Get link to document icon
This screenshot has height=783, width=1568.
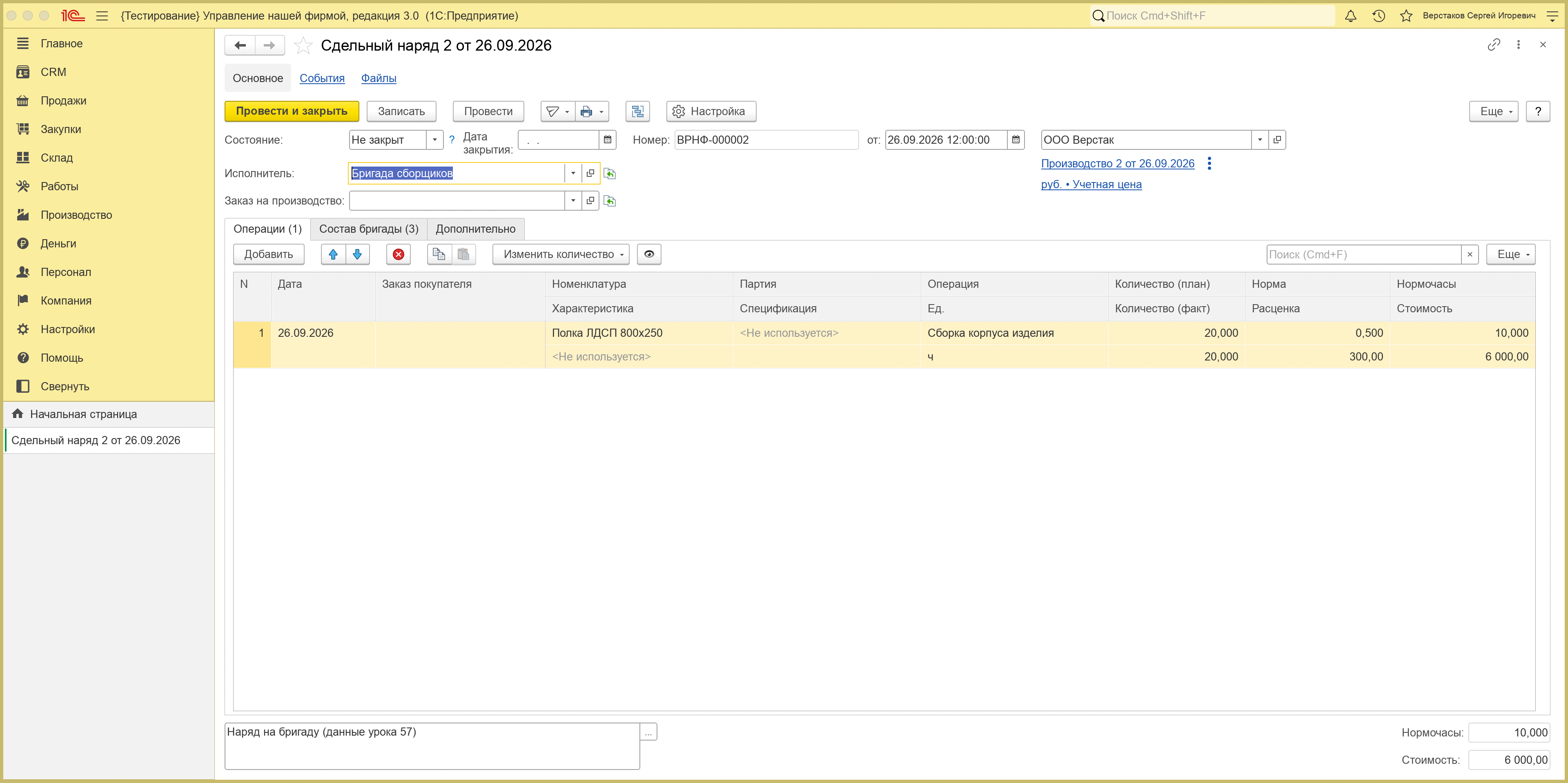pos(1493,45)
